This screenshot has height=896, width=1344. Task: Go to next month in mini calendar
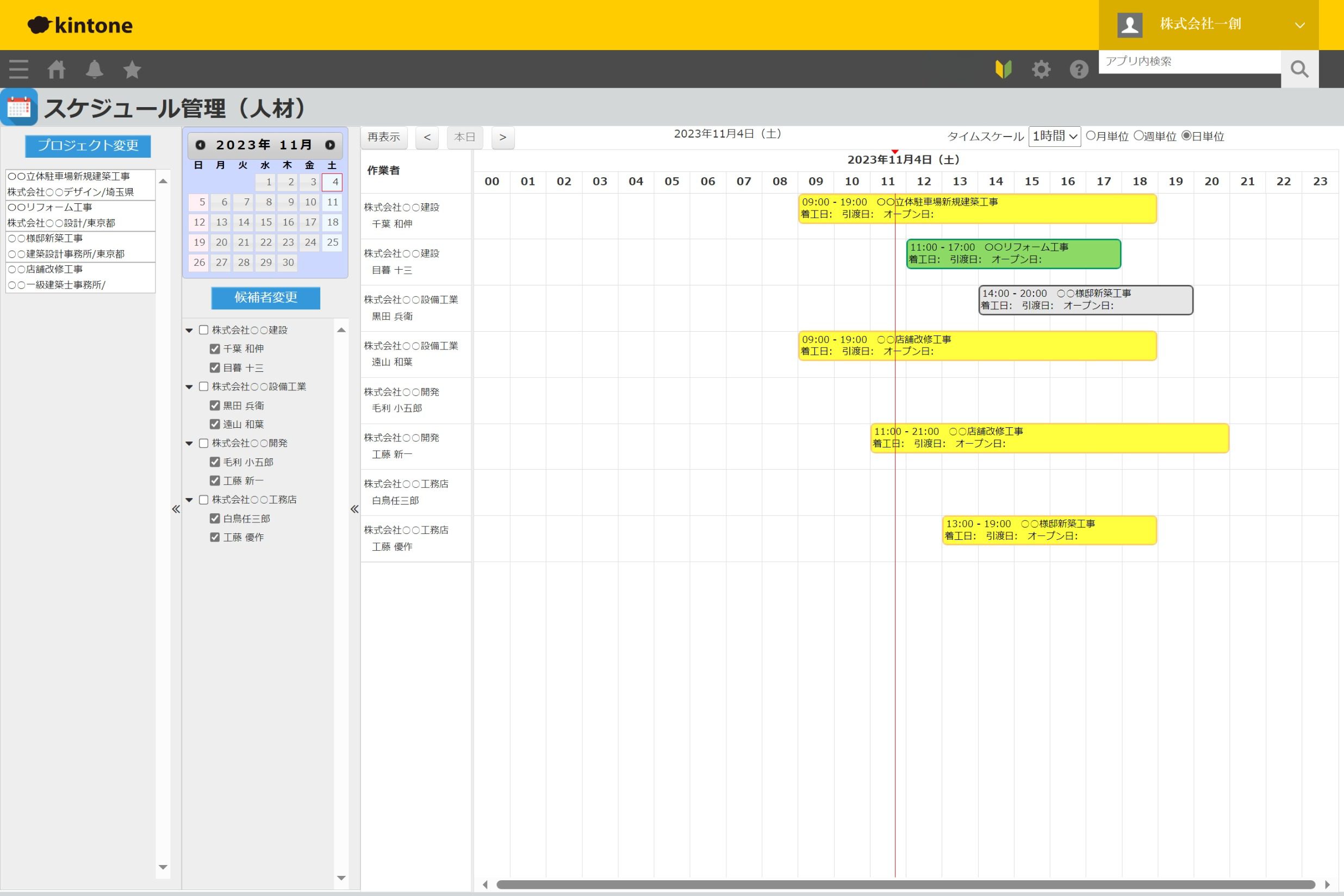click(x=329, y=145)
